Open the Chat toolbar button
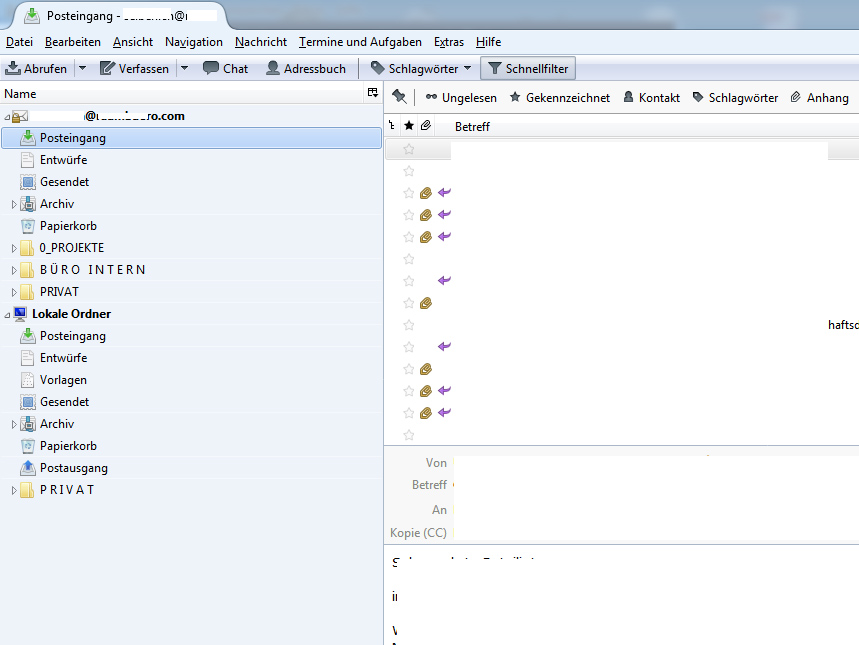The image size is (859, 645). [225, 69]
